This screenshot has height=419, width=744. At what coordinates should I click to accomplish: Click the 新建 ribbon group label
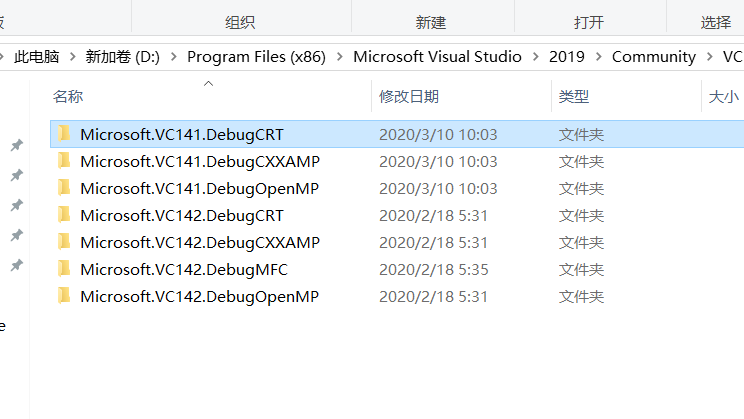click(x=430, y=22)
